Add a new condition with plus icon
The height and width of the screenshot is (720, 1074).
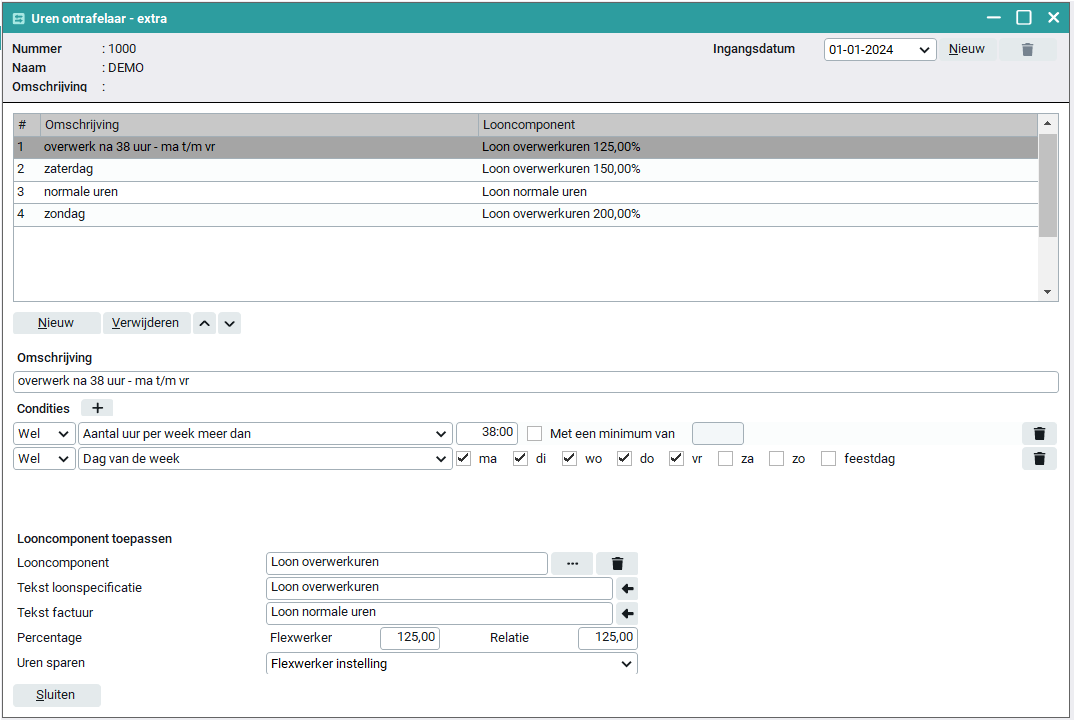(97, 408)
